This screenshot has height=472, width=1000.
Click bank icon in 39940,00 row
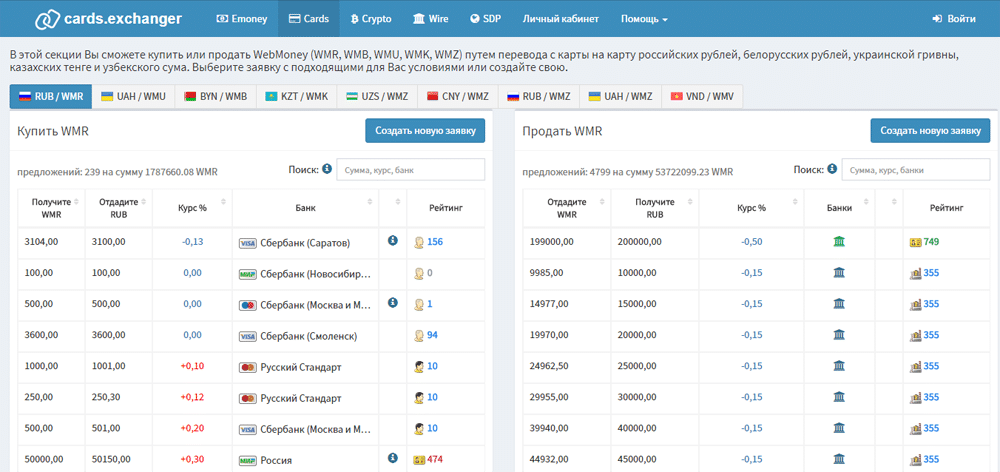(839, 428)
